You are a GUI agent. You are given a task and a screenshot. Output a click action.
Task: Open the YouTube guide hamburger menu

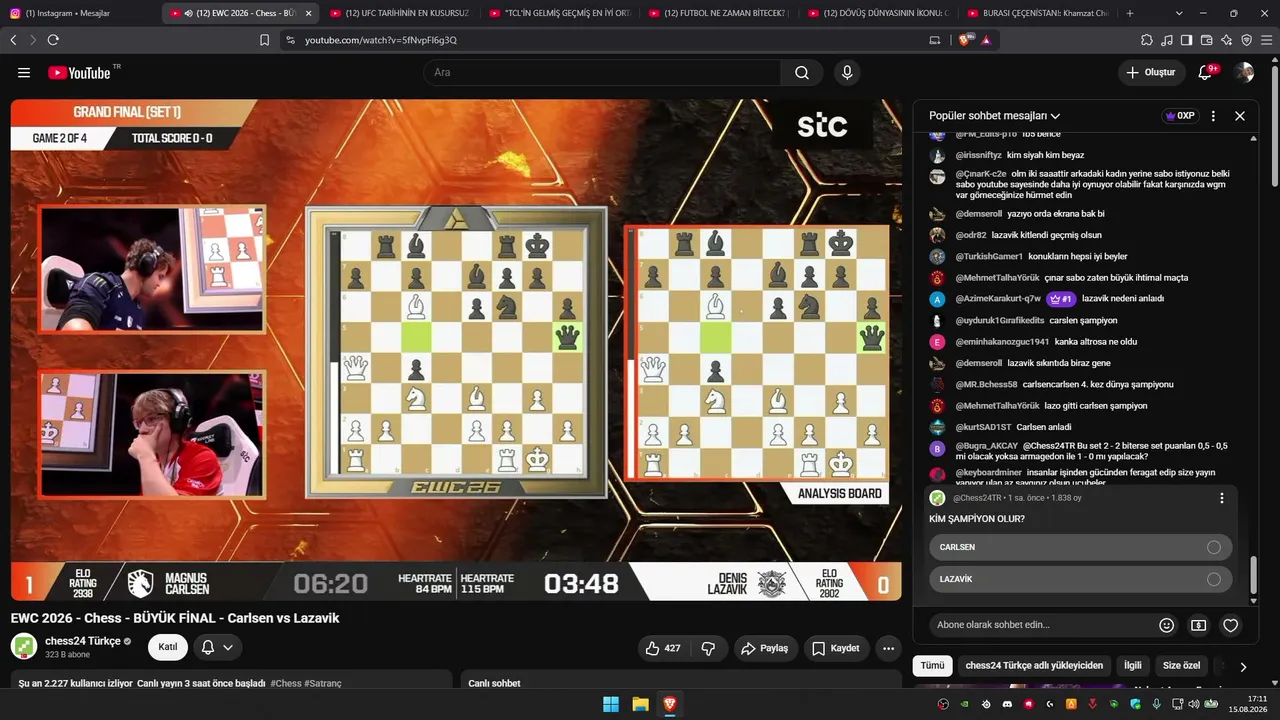(x=24, y=73)
